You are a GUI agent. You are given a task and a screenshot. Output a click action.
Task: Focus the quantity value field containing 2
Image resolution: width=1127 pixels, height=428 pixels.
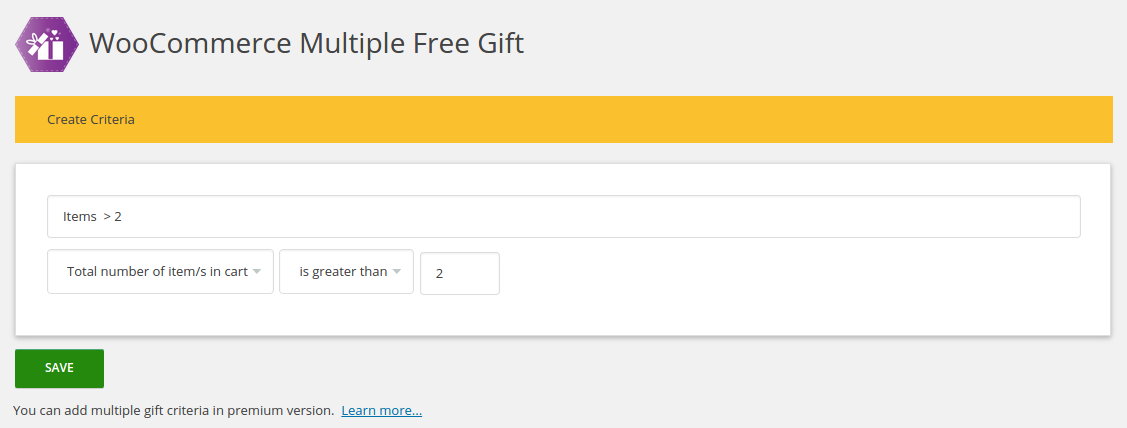459,274
